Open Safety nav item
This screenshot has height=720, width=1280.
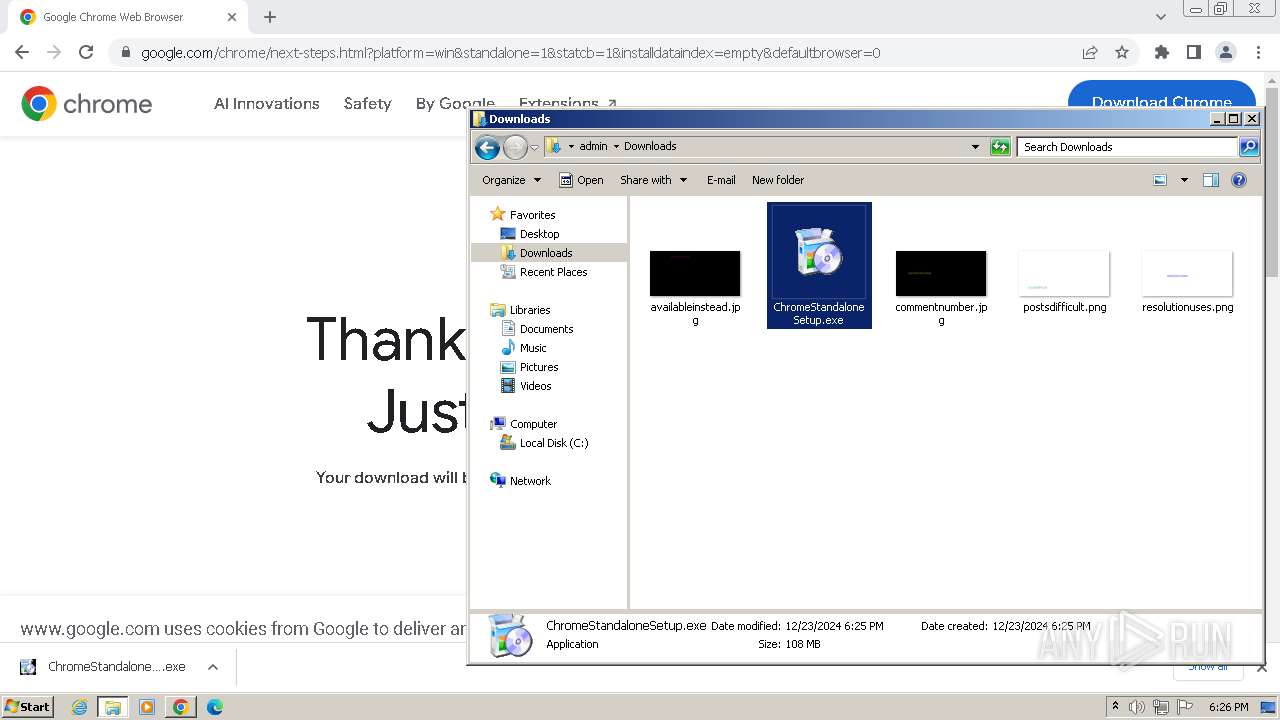point(367,103)
